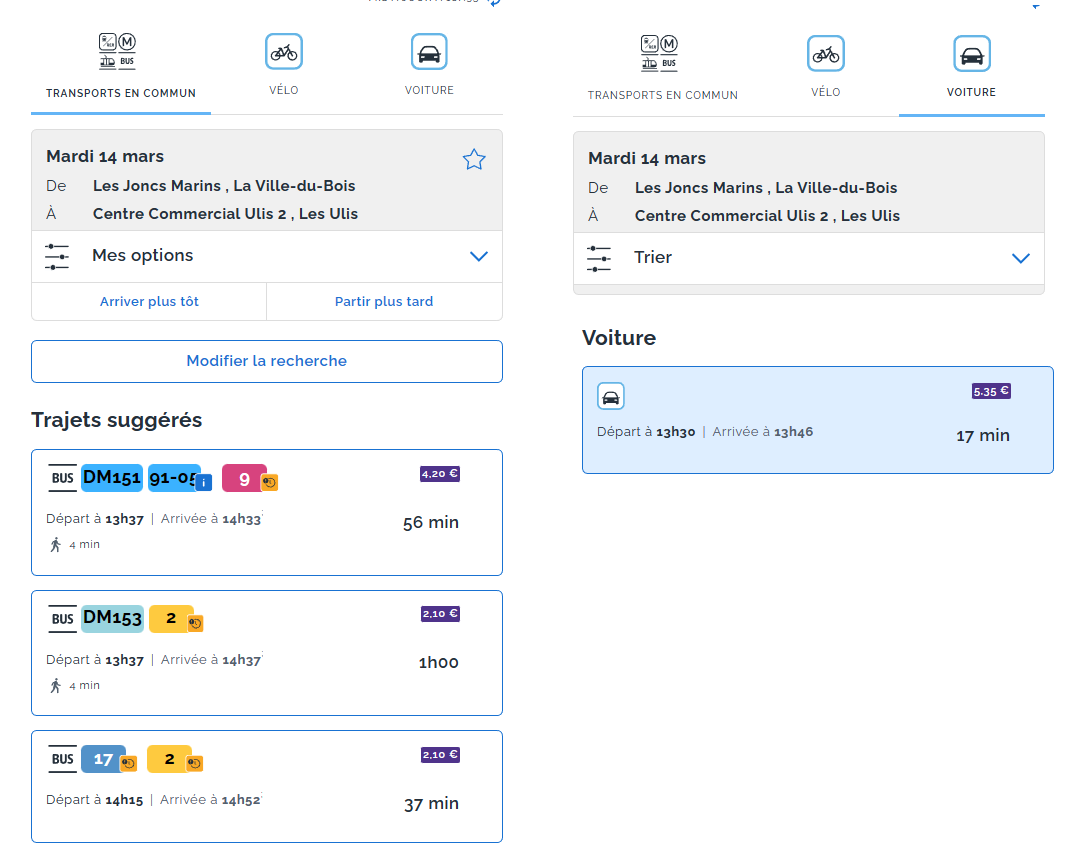Click the favorite star icon for this trip
Image resolution: width=1079 pixels, height=851 pixels.
click(x=473, y=160)
